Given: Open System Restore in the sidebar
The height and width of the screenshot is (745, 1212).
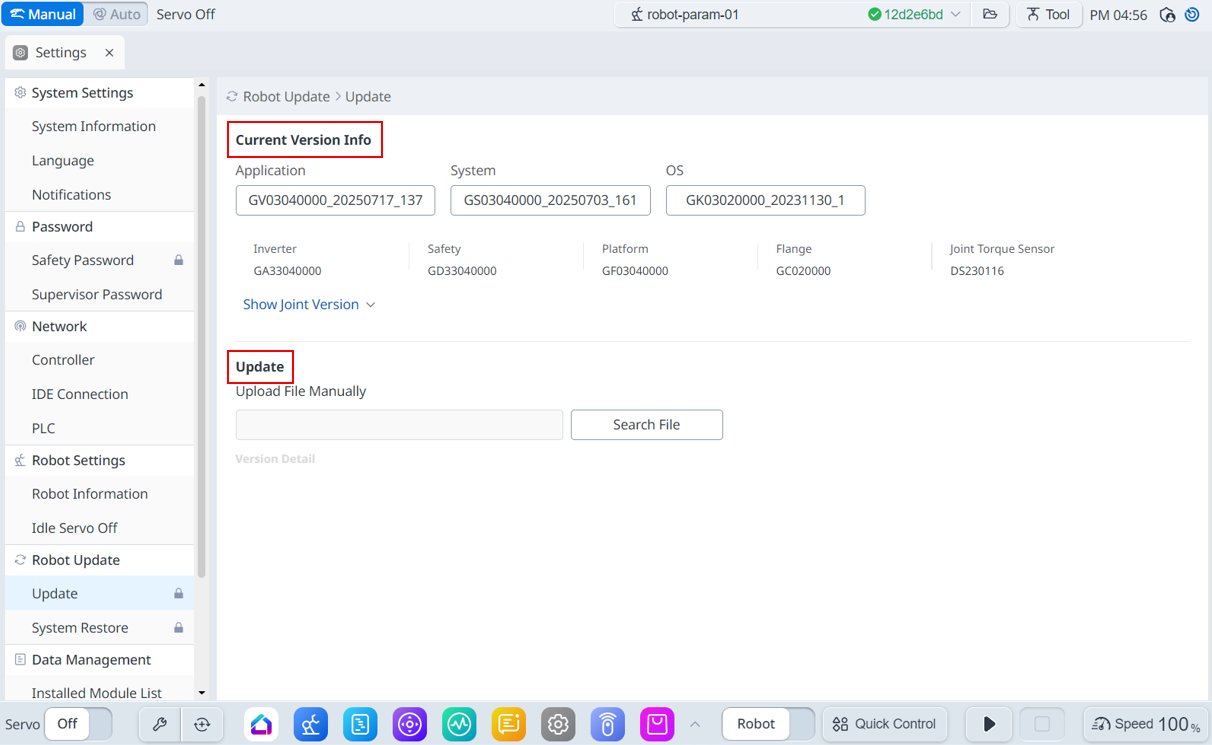Looking at the screenshot, I should [80, 628].
